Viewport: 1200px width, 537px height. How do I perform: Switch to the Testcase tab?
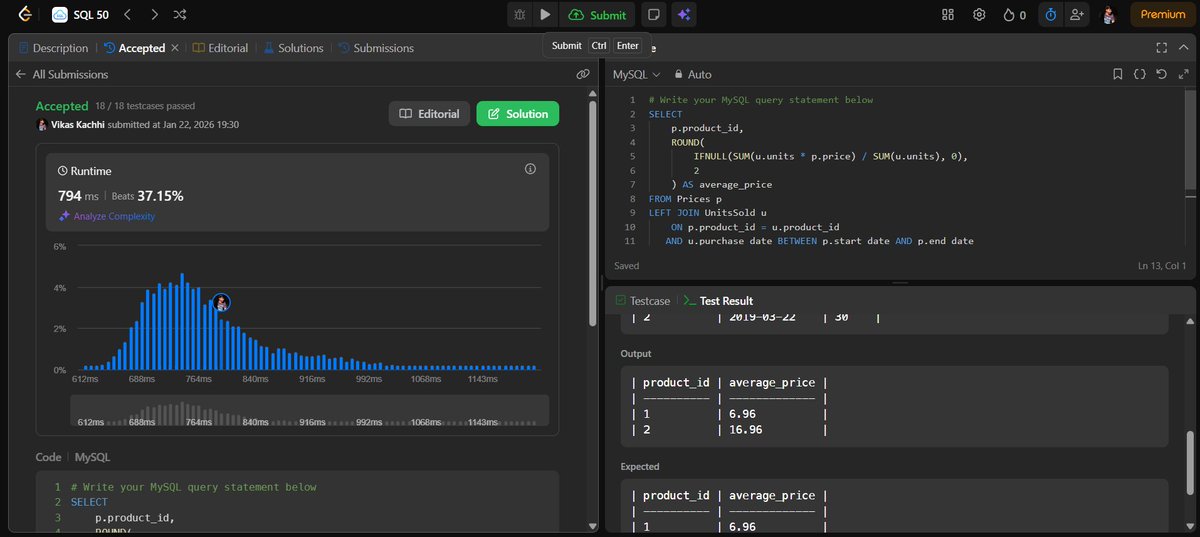[x=642, y=300]
